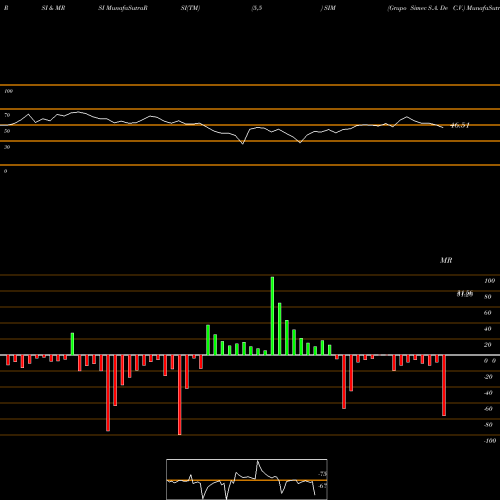The width and height of the screenshot is (500, 500).
Task: Click the 70 label on RSI axis
Action: 7,115
